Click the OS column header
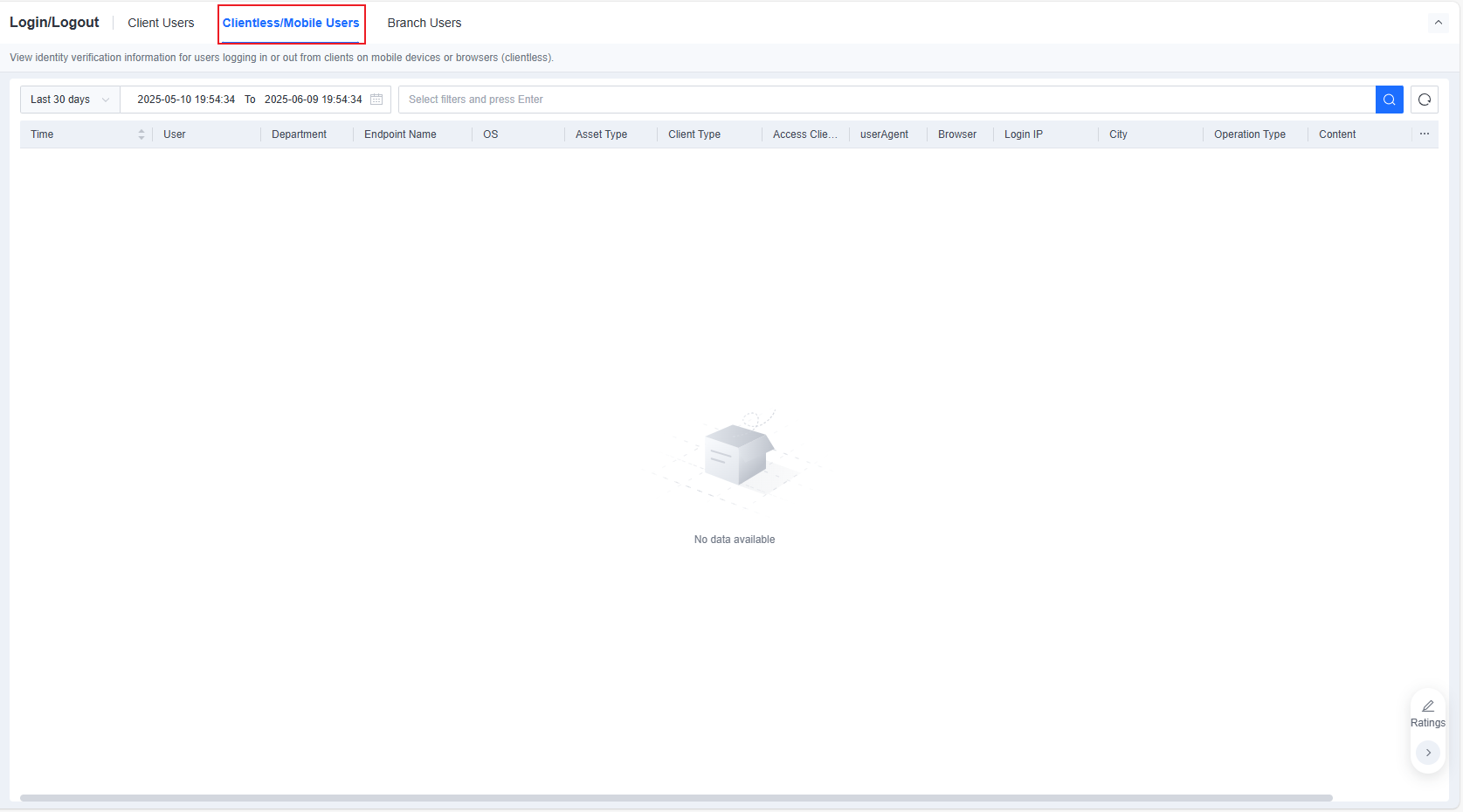This screenshot has width=1463, height=812. tap(491, 134)
